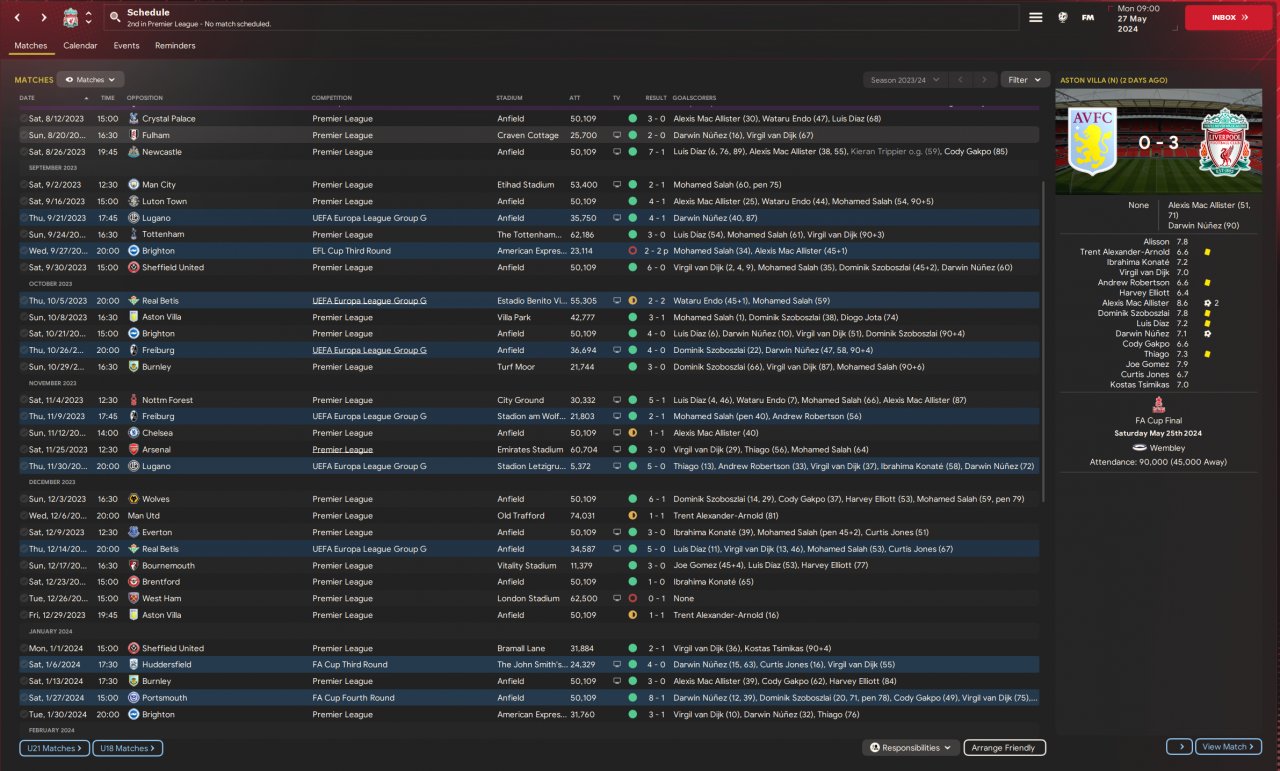
Task: Switch to the Matches tab
Action: (x=31, y=46)
